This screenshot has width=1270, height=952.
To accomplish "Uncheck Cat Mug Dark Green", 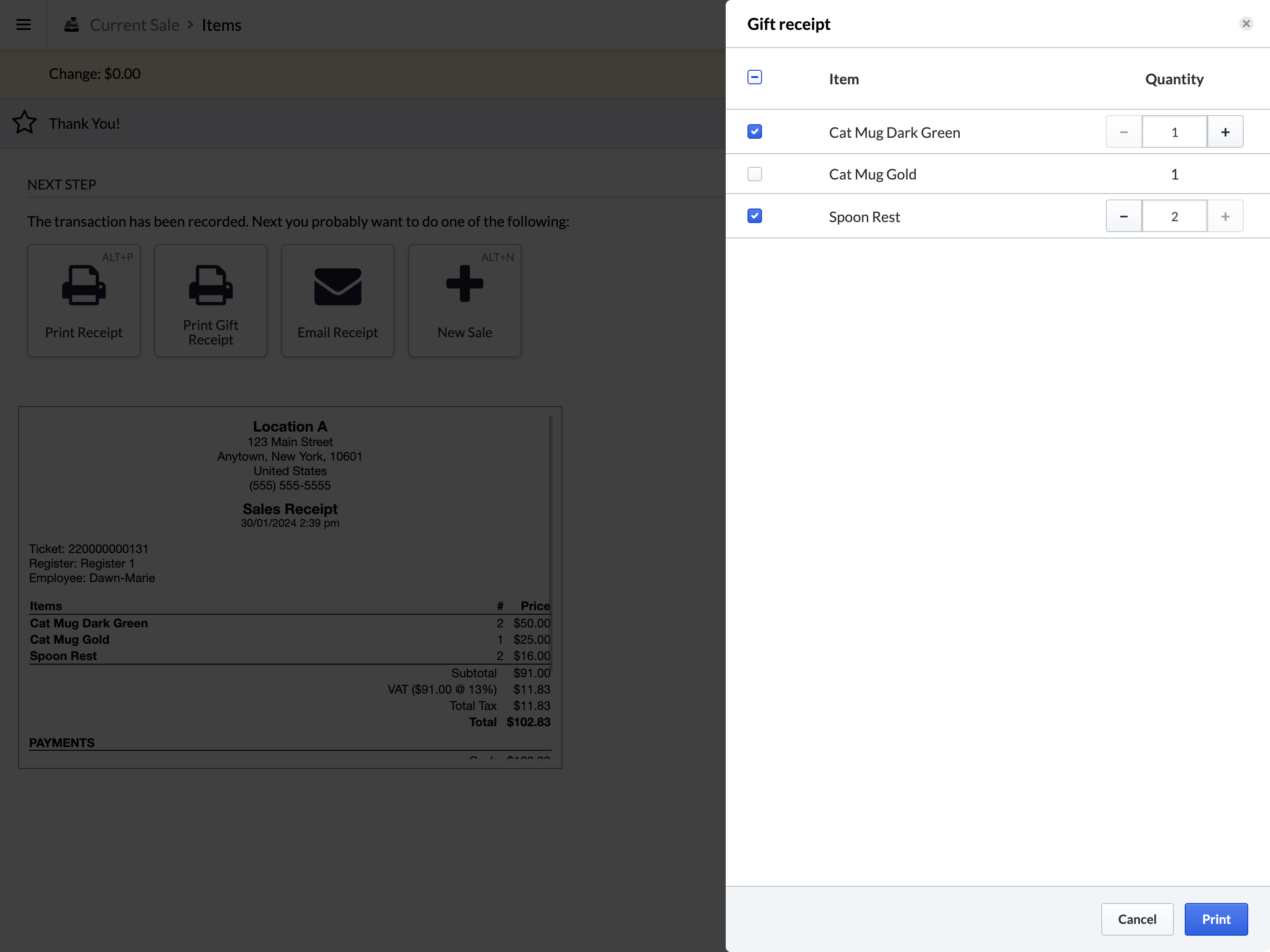I will [754, 131].
